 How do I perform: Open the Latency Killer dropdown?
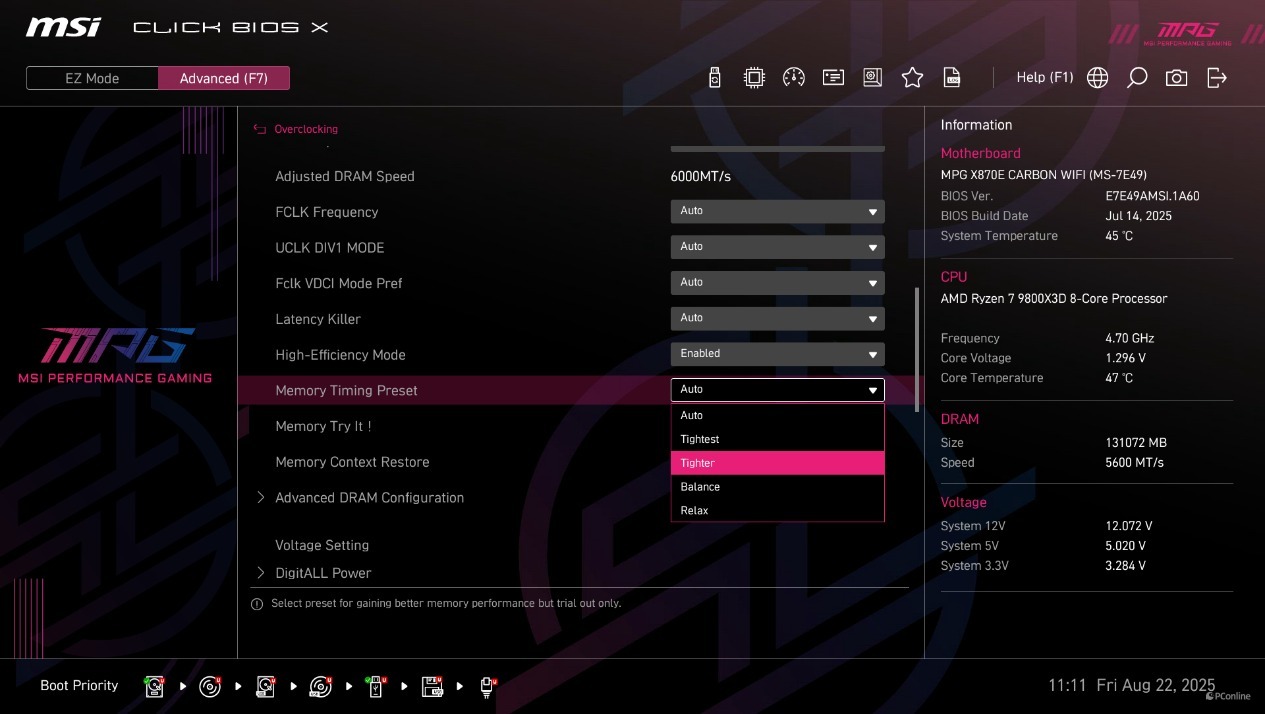click(x=777, y=318)
